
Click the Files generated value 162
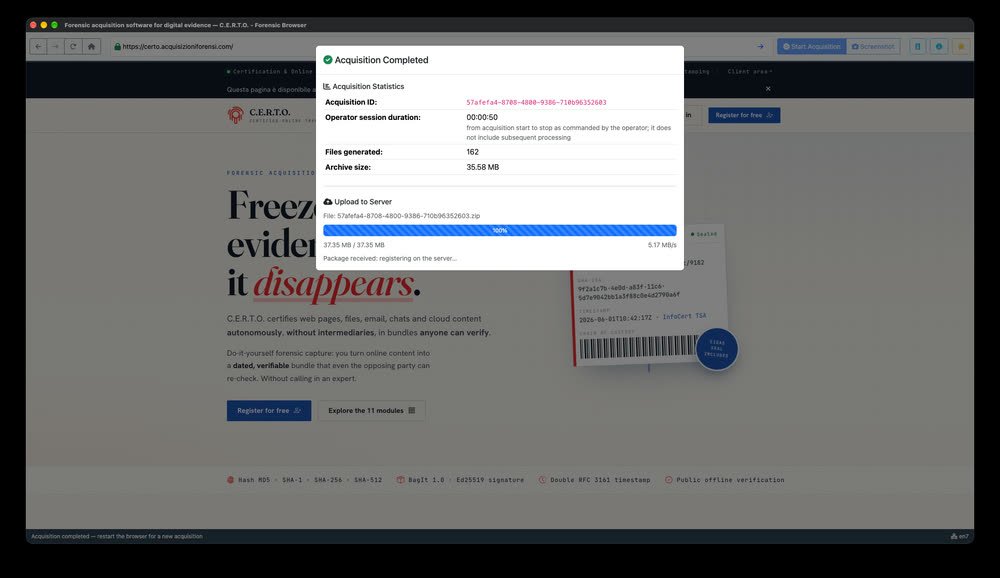coord(473,152)
